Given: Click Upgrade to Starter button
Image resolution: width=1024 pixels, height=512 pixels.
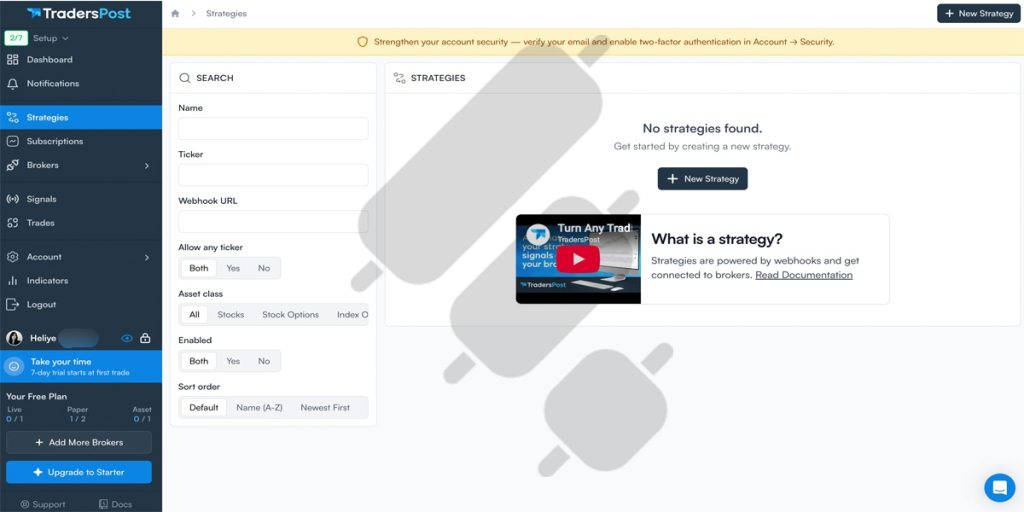Looking at the screenshot, I should click(x=79, y=472).
